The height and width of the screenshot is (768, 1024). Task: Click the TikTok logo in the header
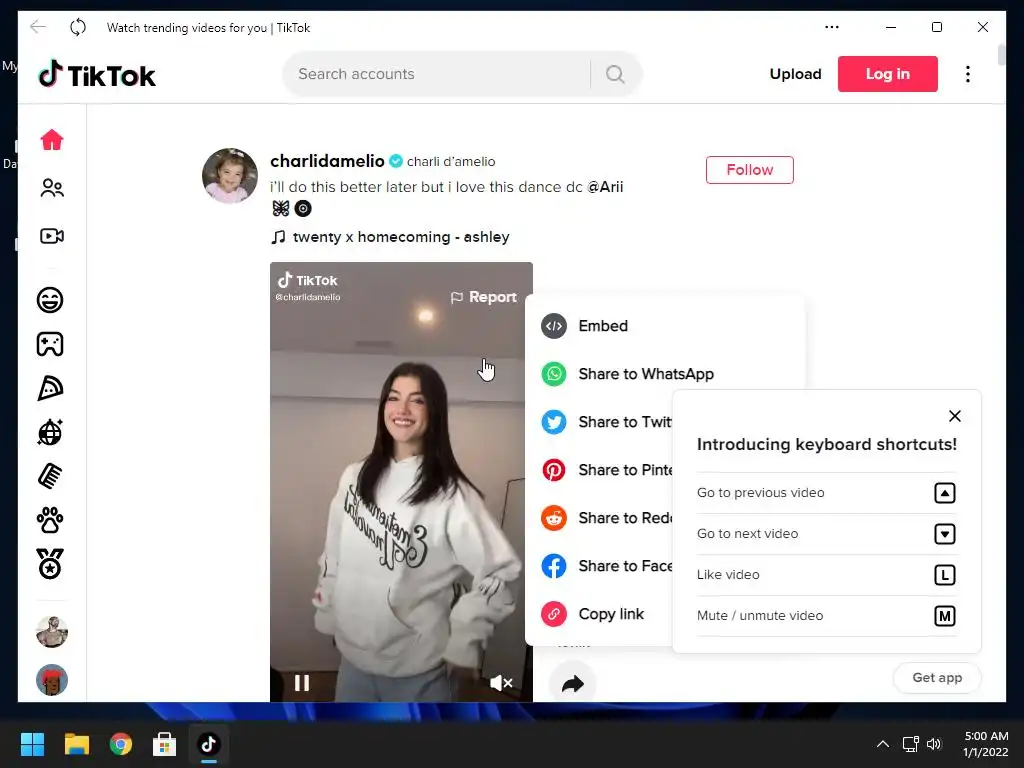[97, 75]
